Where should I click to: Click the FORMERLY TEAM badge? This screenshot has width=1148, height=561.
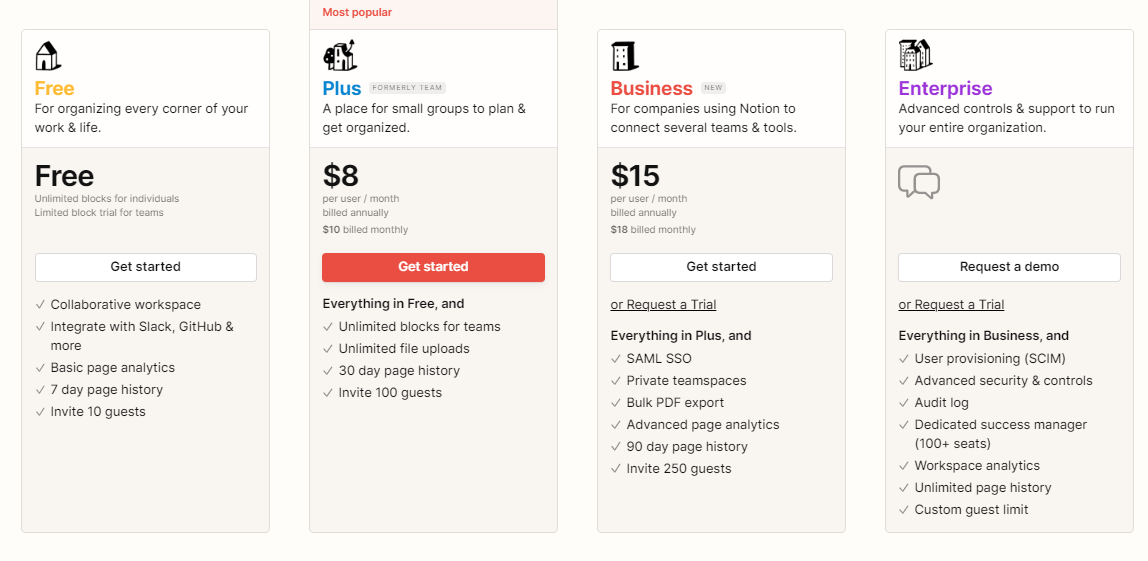pyautogui.click(x=407, y=88)
